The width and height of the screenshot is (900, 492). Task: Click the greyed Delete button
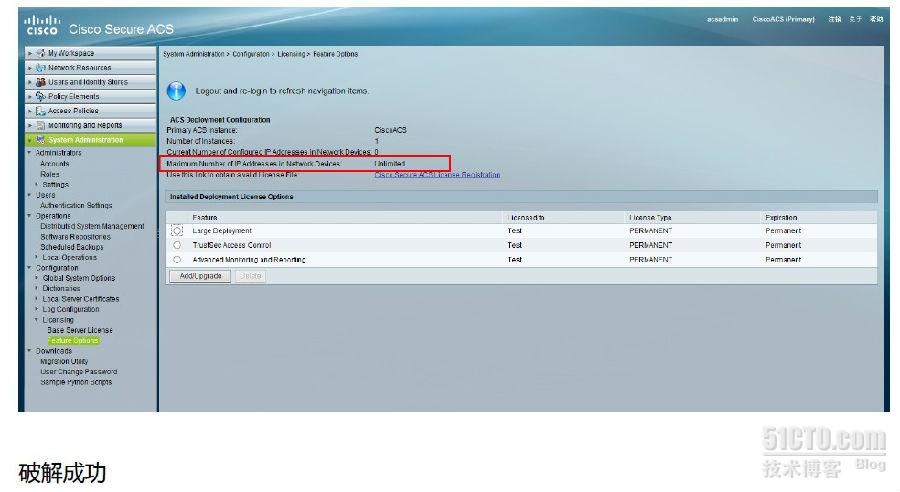[x=250, y=276]
